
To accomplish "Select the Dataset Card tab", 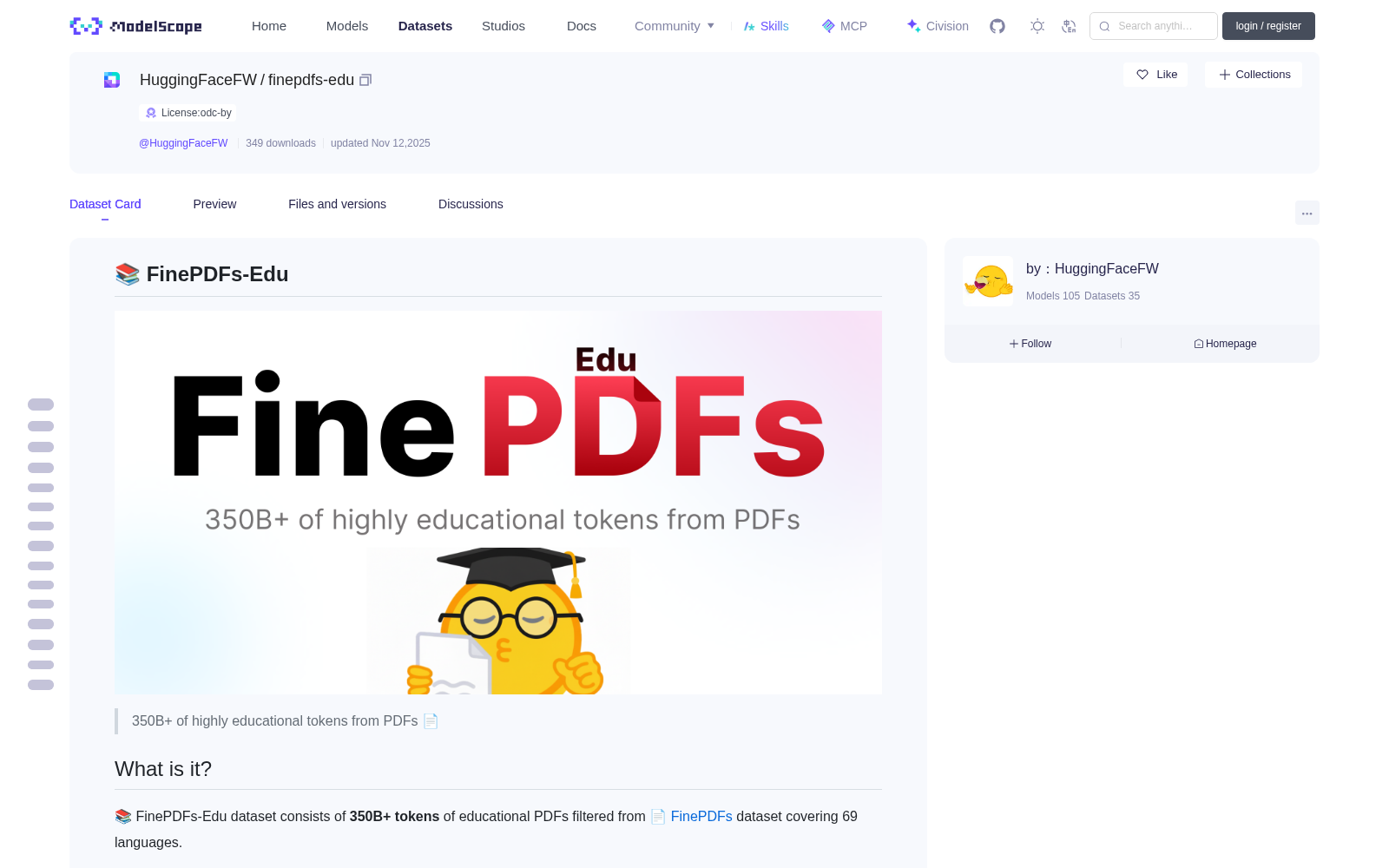I will point(105,204).
